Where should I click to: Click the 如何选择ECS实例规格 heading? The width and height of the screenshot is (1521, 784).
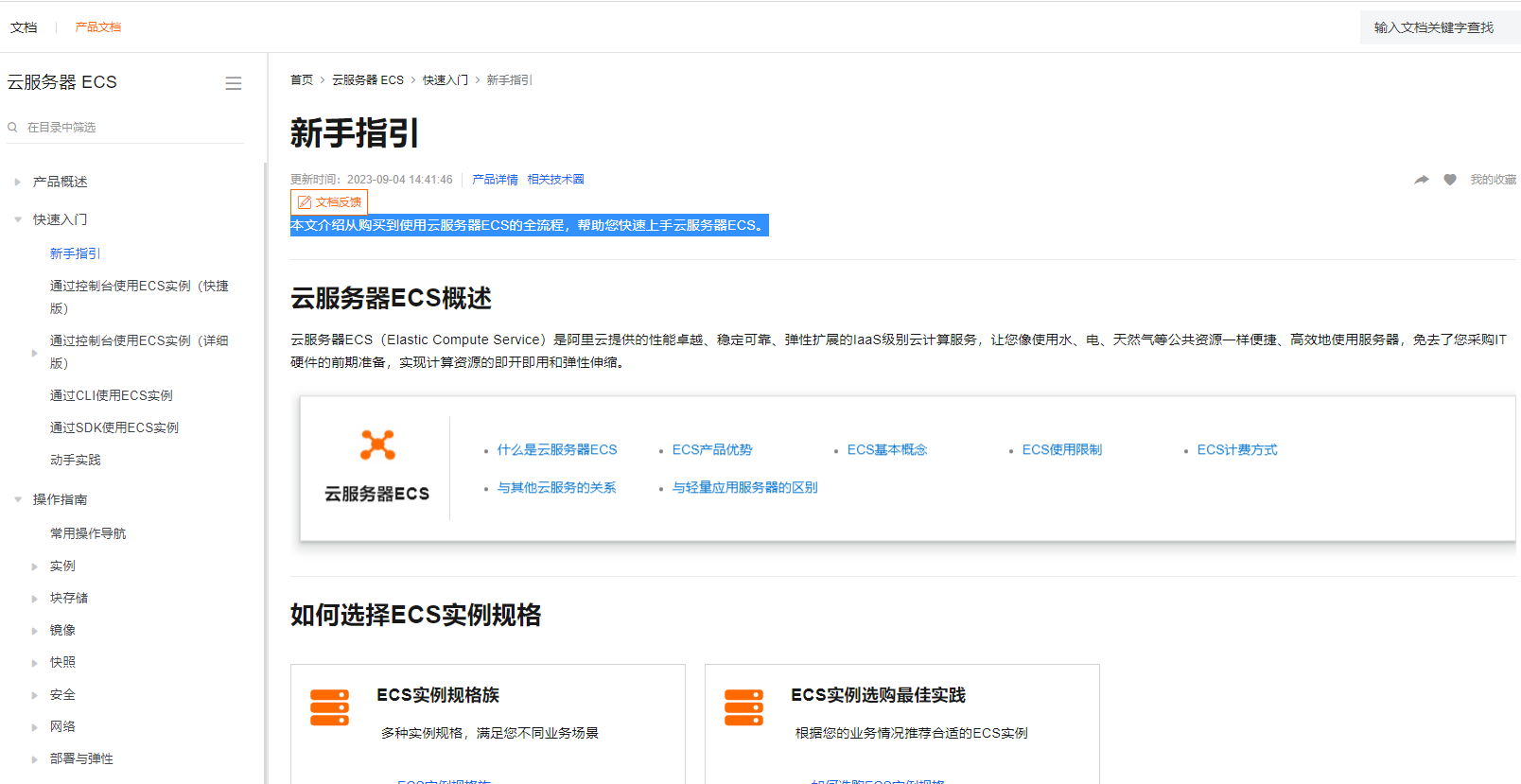tap(416, 616)
